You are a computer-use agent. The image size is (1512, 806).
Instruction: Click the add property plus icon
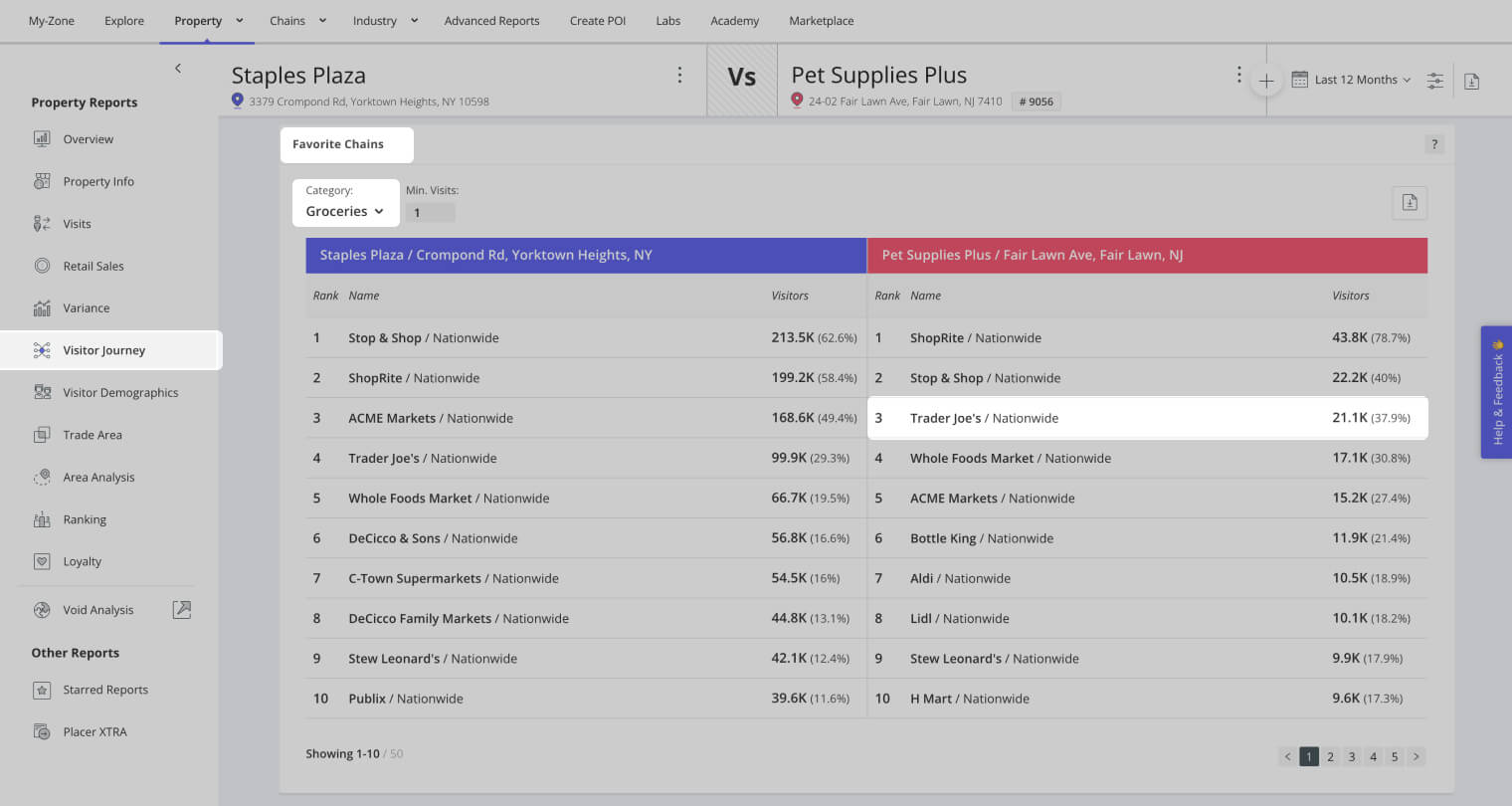tap(1265, 81)
